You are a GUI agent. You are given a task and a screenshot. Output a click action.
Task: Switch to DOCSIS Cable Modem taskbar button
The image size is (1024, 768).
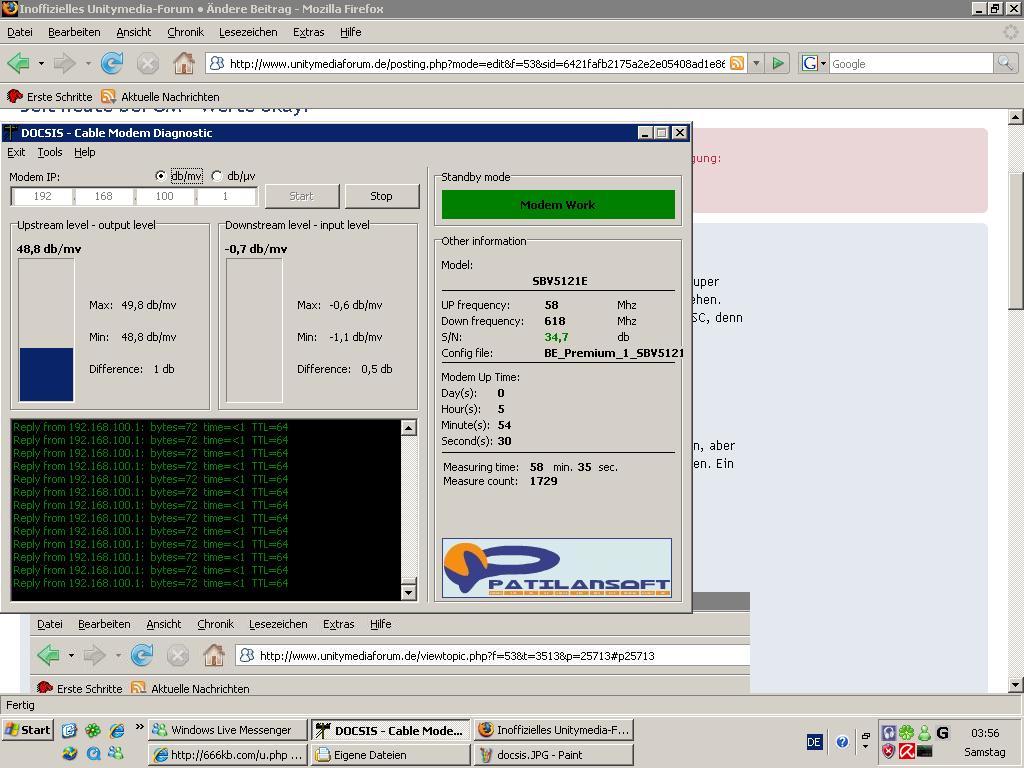tap(391, 730)
